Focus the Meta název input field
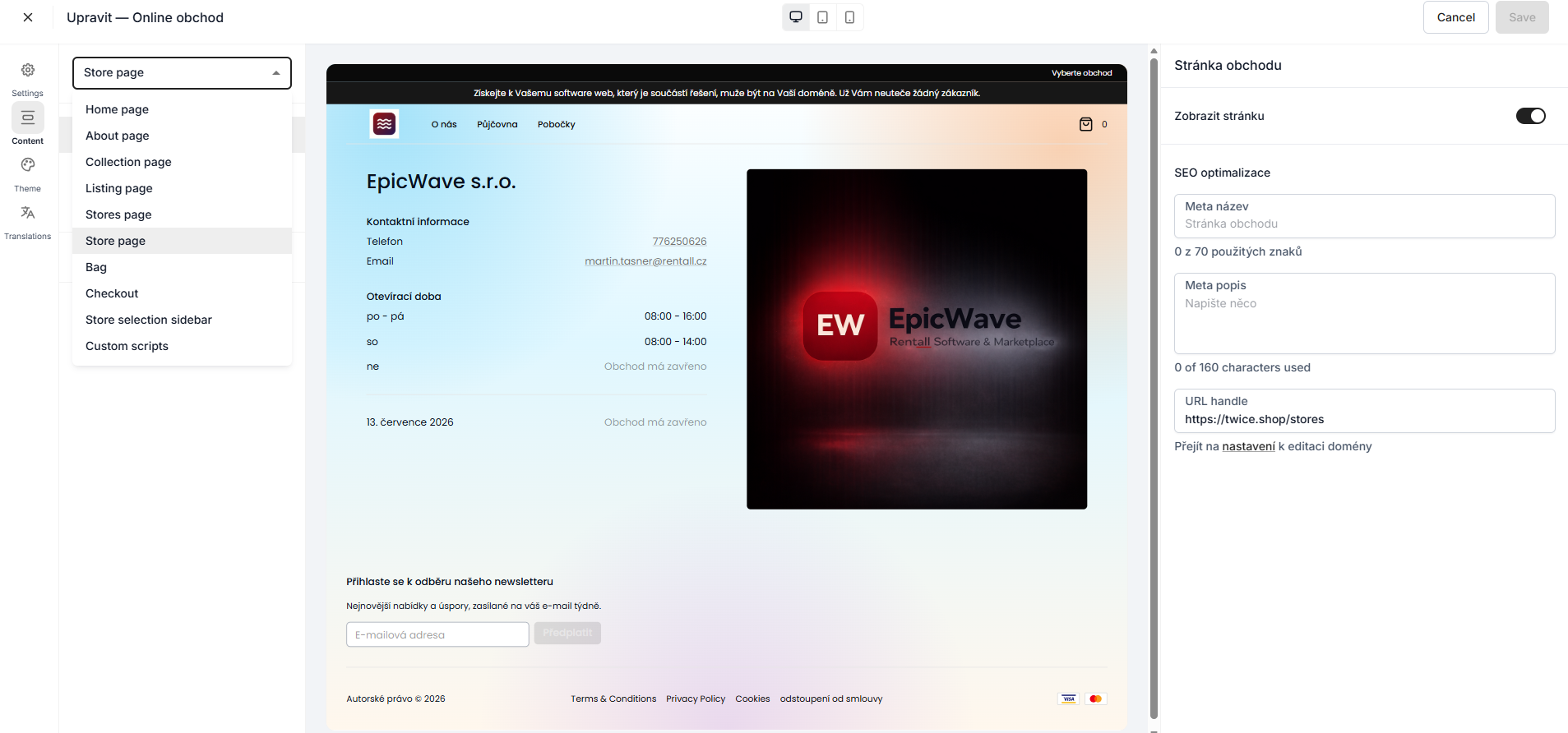1568x733 pixels. pos(1364,216)
